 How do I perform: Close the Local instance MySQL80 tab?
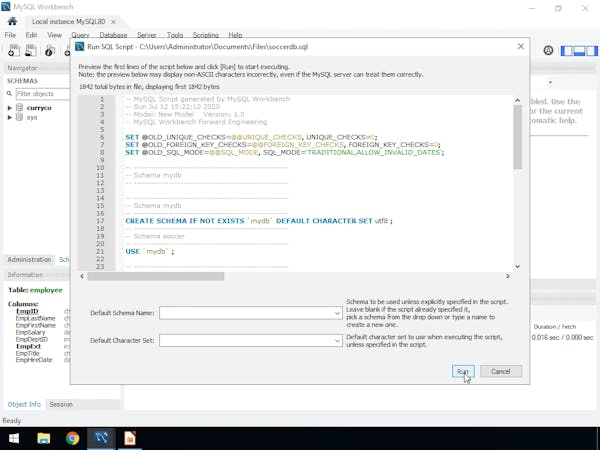[x=114, y=22]
